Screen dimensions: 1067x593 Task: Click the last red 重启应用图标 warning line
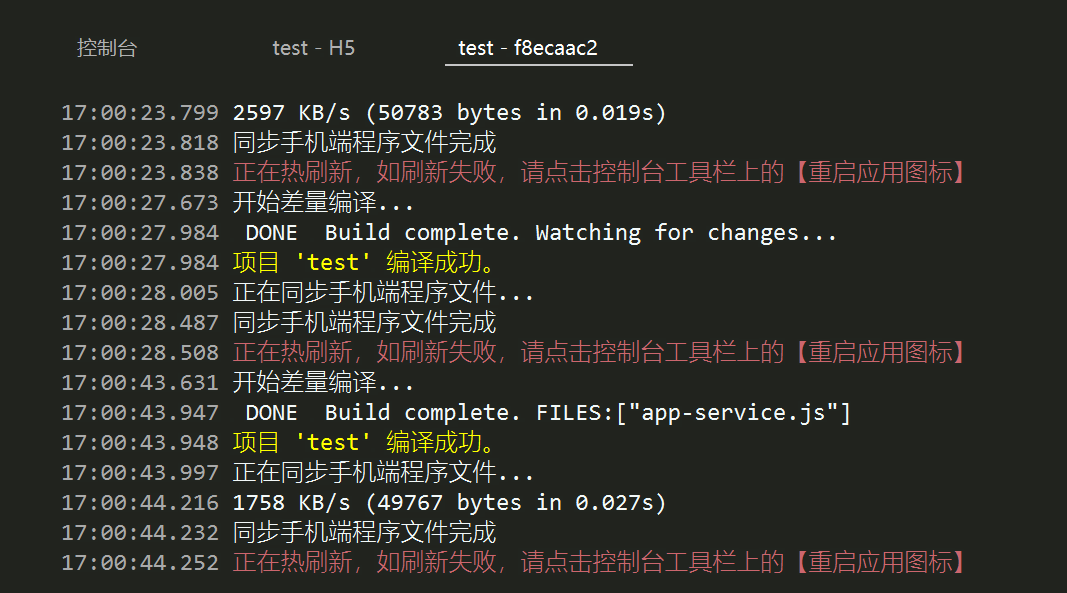pos(600,562)
